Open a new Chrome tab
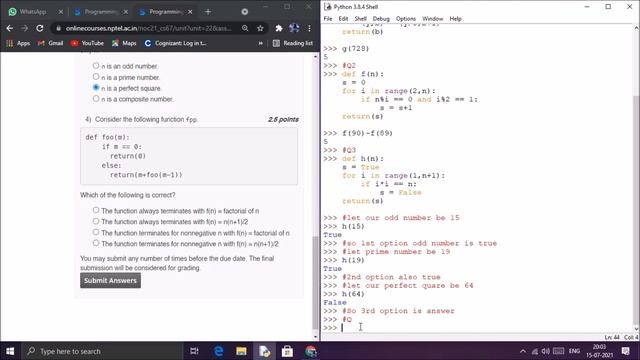This screenshot has width=640, height=360. (x=208, y=12)
